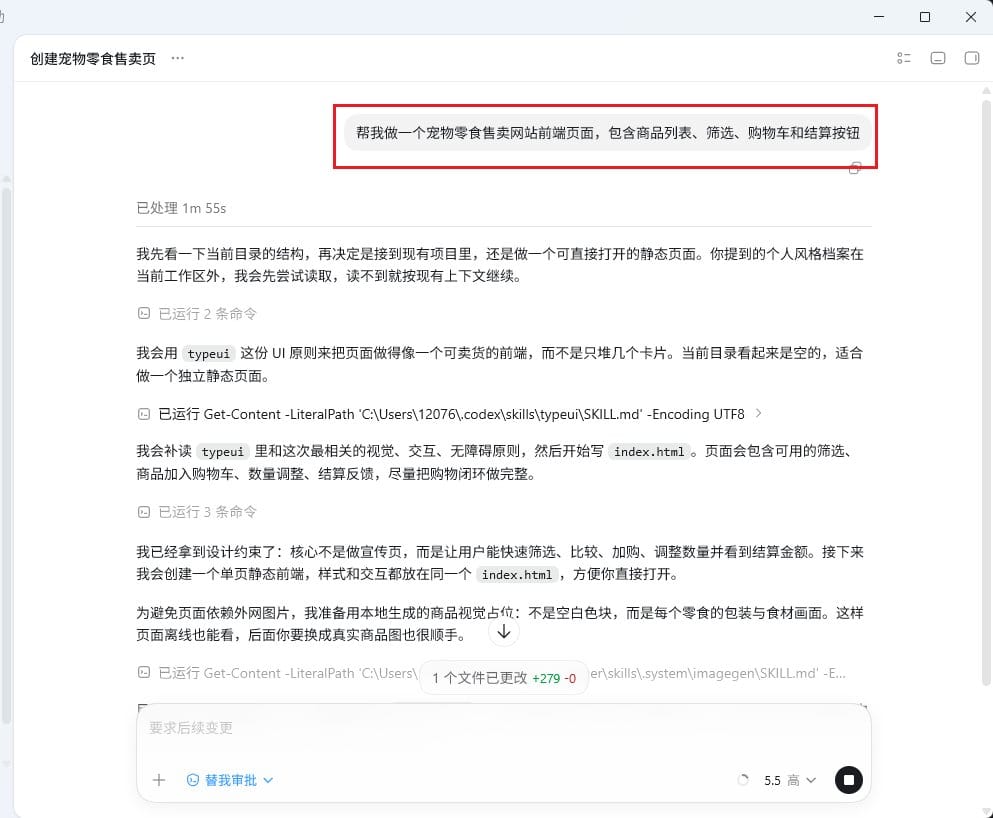Click terminal icon beside imagegen SKILL.md command

[144, 672]
